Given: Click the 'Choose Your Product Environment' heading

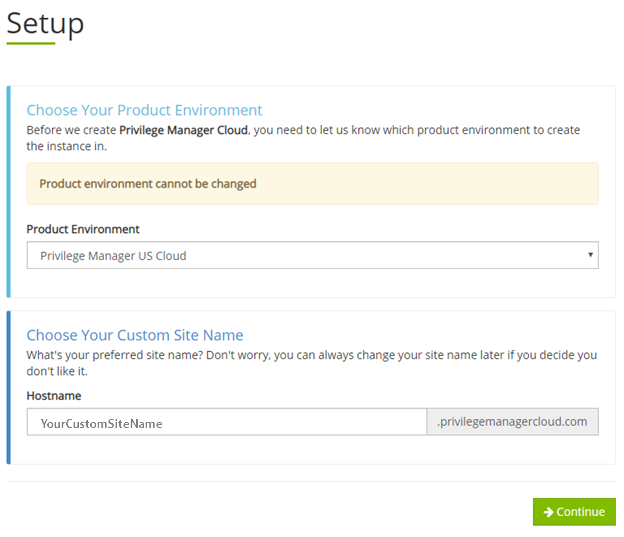Looking at the screenshot, I should 144,110.
